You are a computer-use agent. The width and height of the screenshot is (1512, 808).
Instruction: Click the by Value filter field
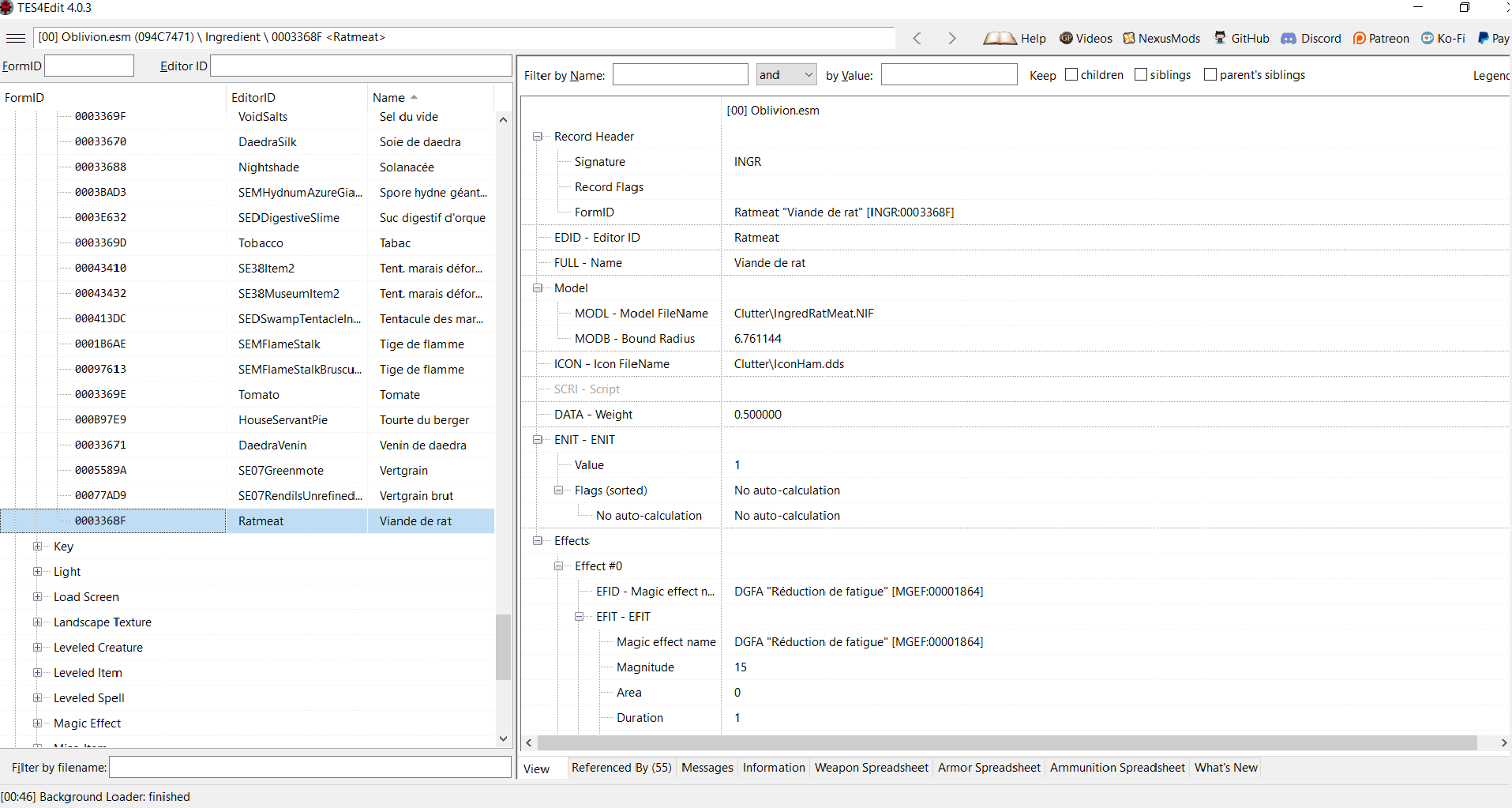949,74
